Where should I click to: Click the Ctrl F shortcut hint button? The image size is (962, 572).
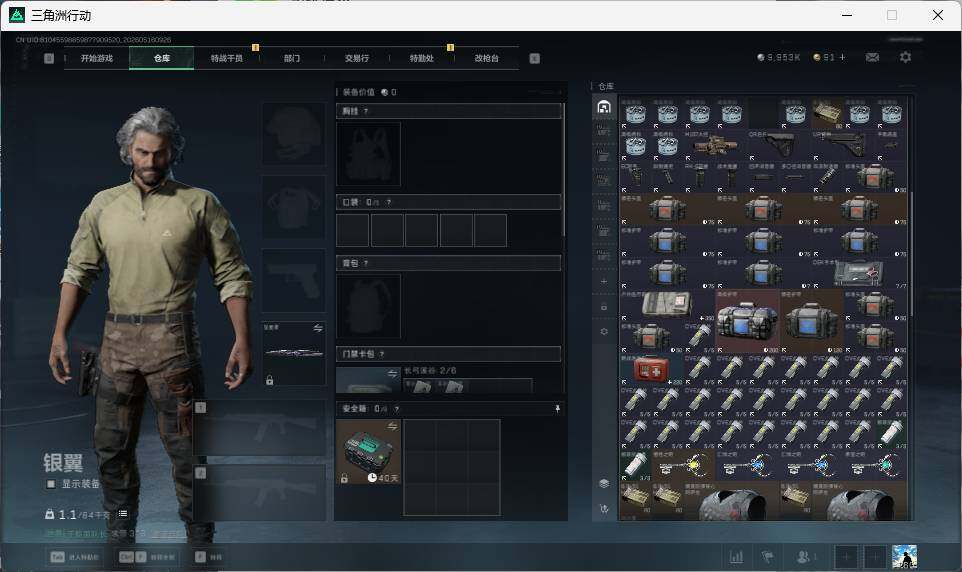coord(147,557)
